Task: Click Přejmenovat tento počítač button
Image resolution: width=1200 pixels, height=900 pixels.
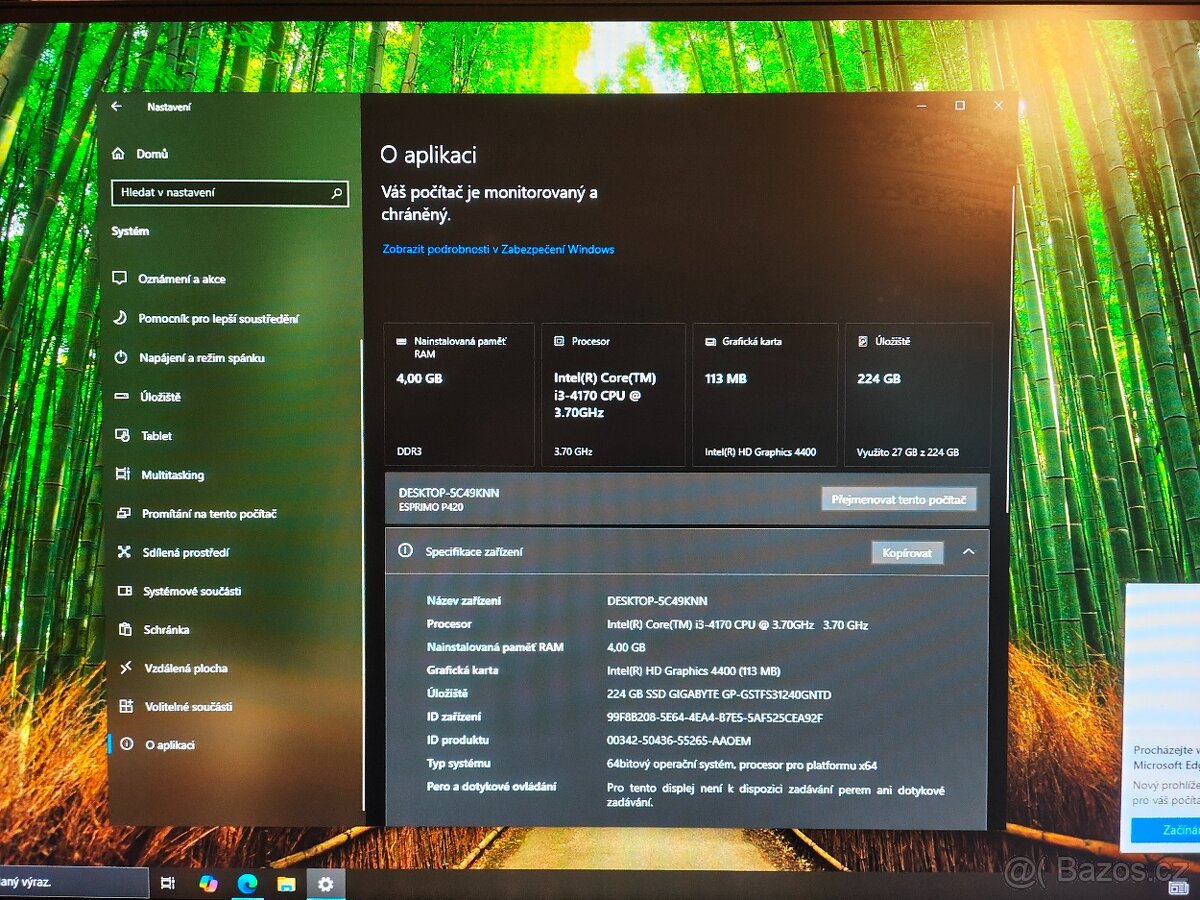Action: tap(898, 498)
